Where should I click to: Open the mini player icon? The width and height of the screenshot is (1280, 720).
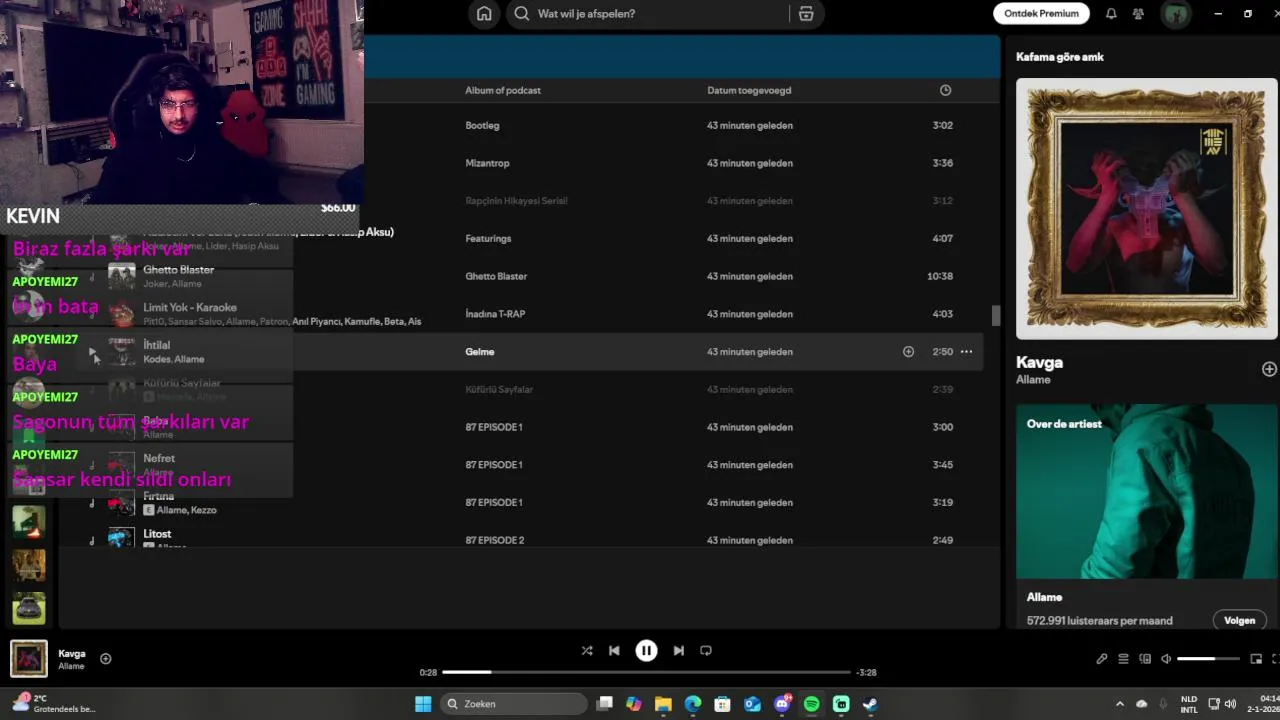click(1256, 659)
